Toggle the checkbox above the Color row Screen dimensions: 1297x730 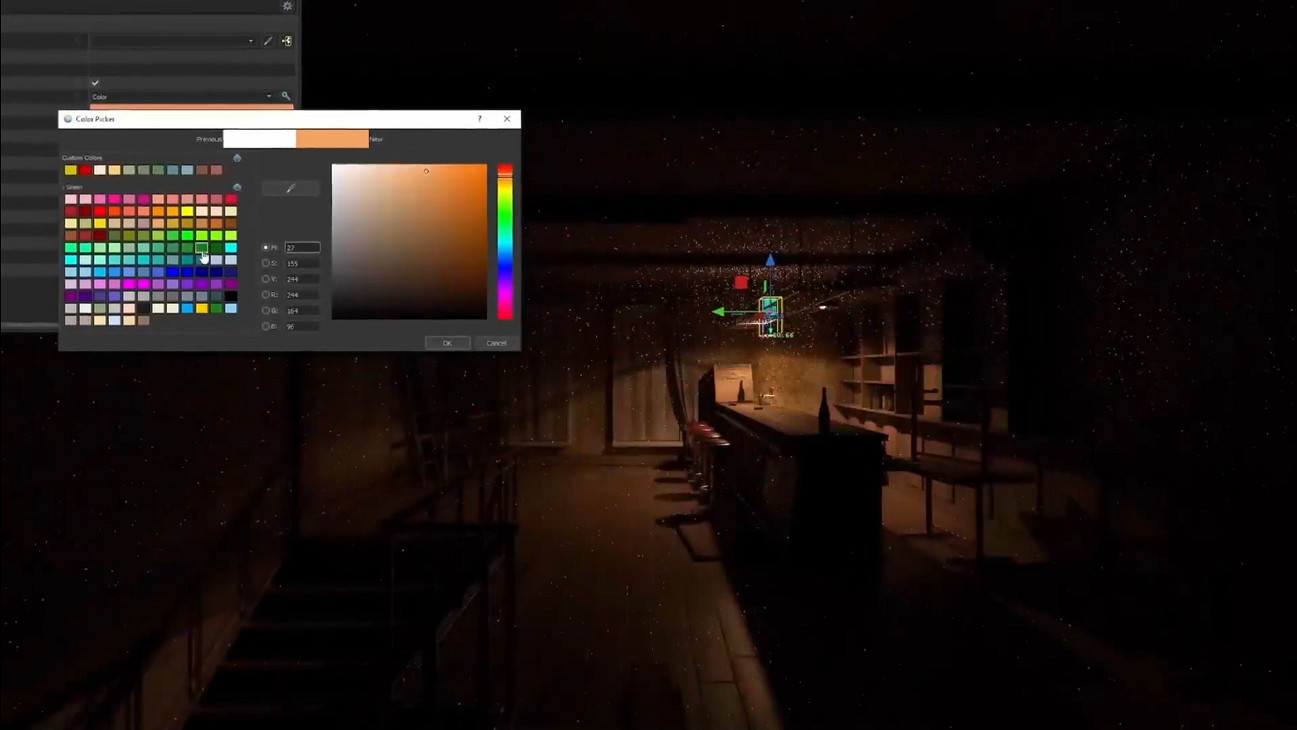(95, 83)
